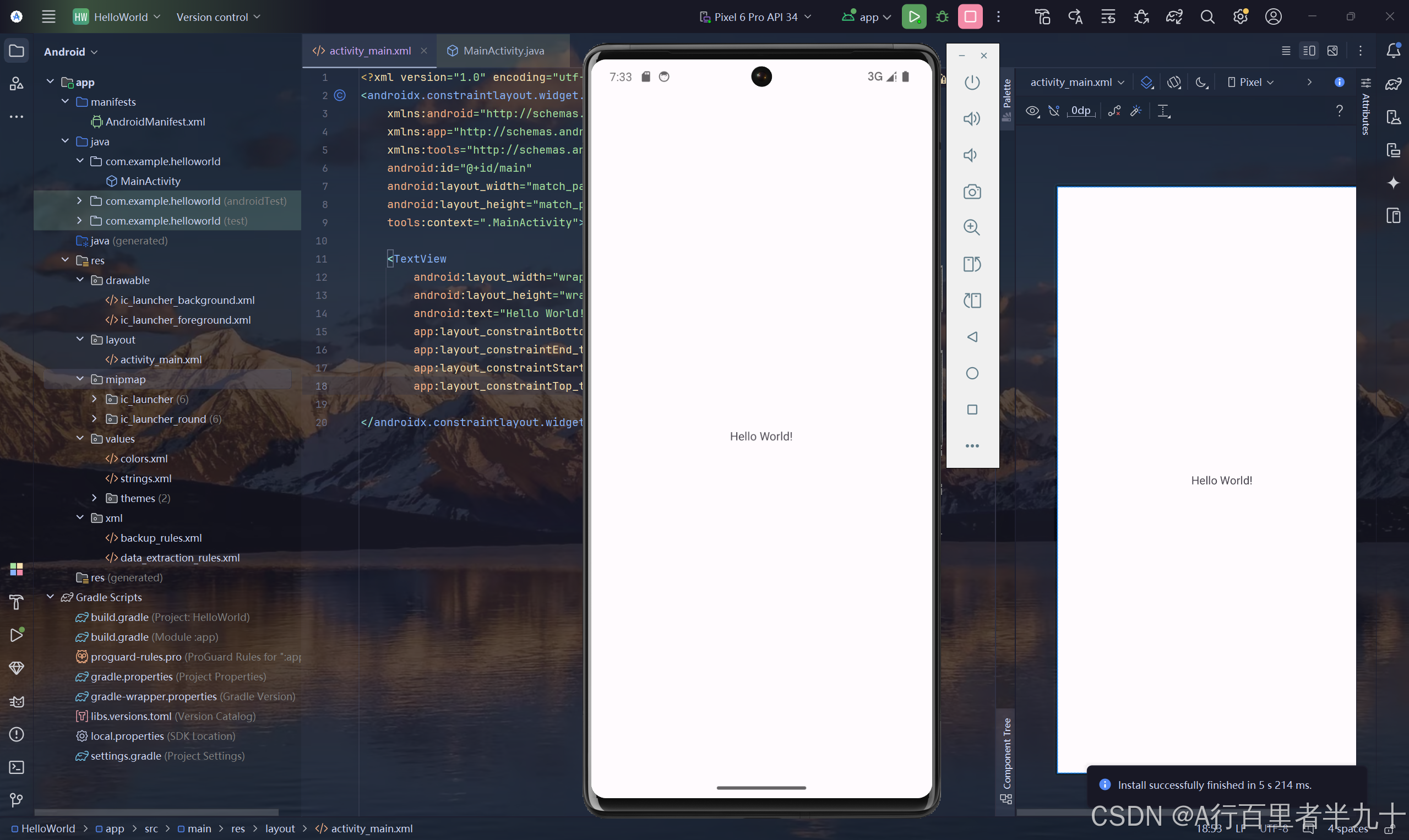Toggle night mode in design preview
The width and height of the screenshot is (1409, 840).
coord(1202,83)
